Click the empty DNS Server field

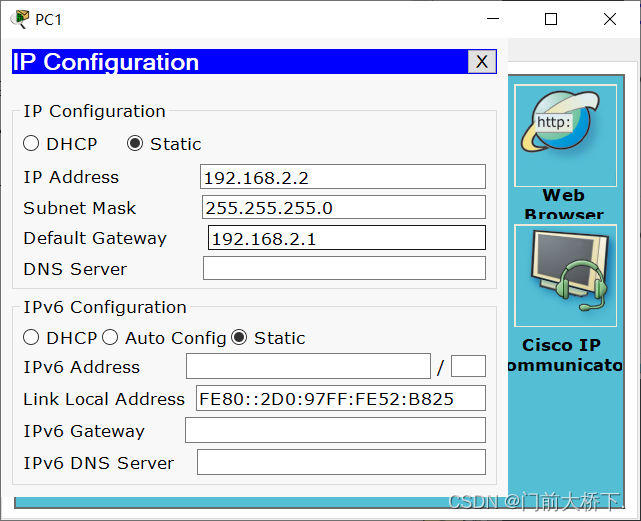344,268
